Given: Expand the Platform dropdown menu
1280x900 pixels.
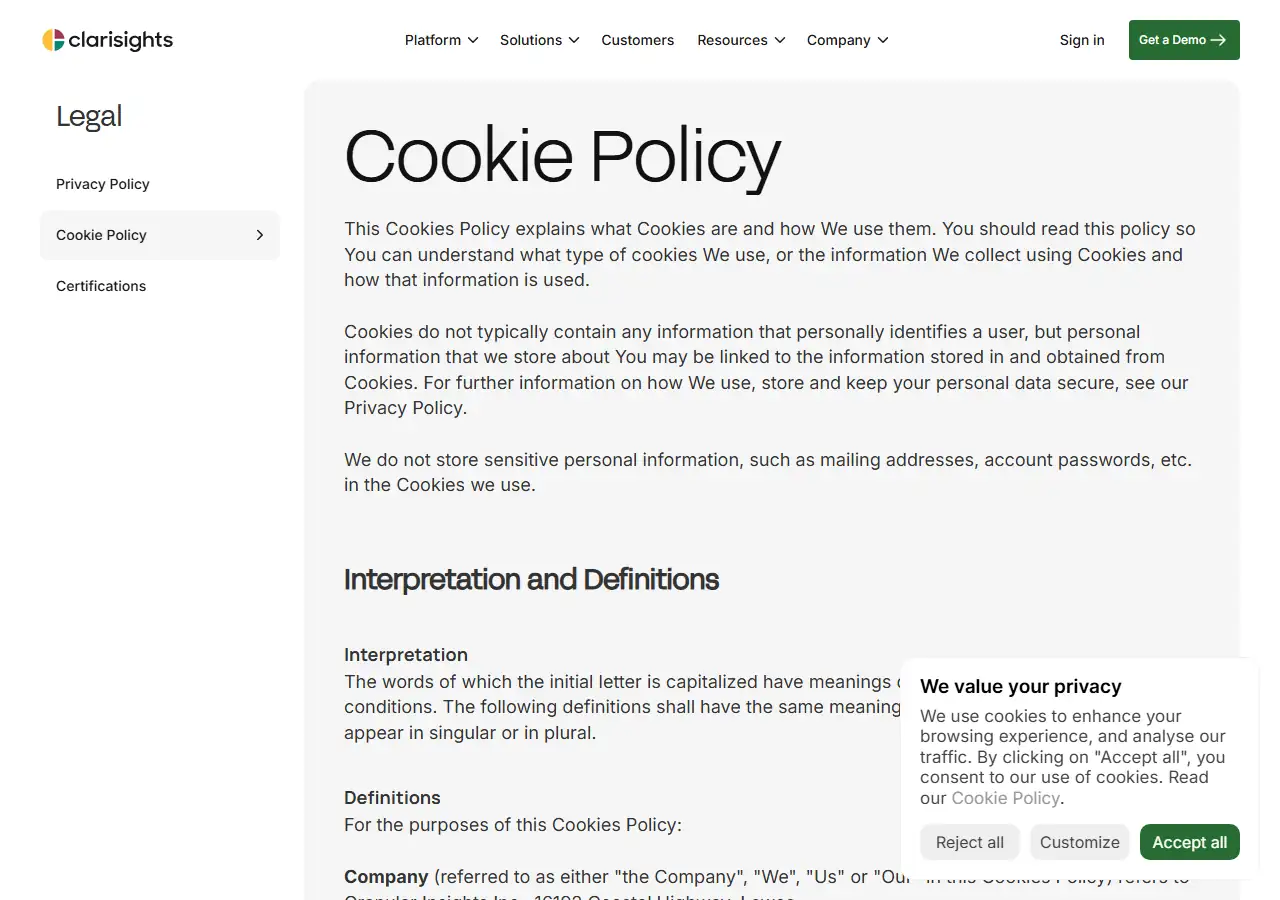Looking at the screenshot, I should point(441,40).
